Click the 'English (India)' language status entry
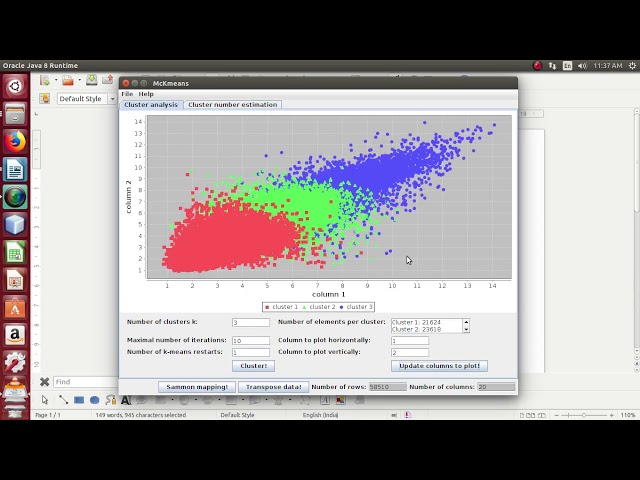Image resolution: width=640 pixels, height=480 pixels. point(320,415)
